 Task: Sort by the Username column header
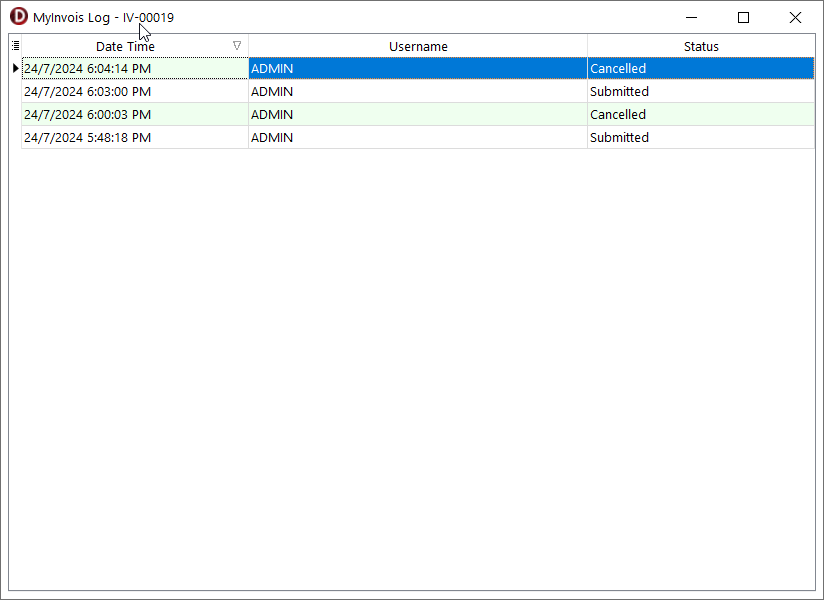pos(418,46)
